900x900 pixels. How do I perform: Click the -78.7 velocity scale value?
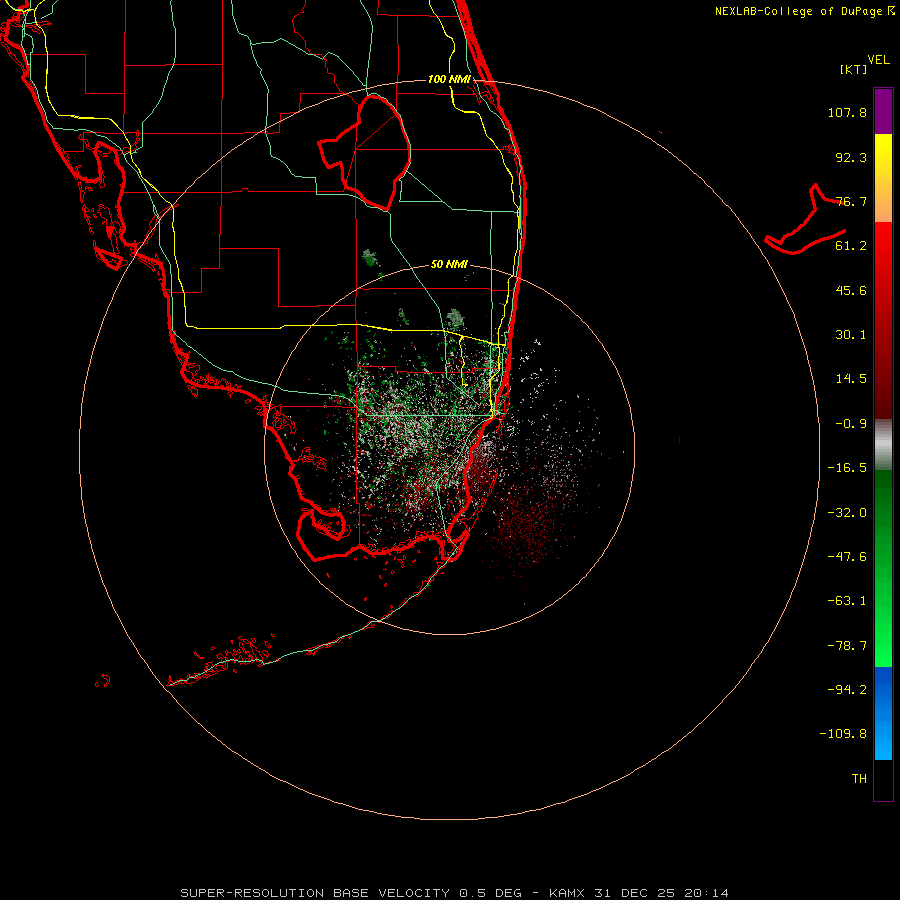click(847, 646)
